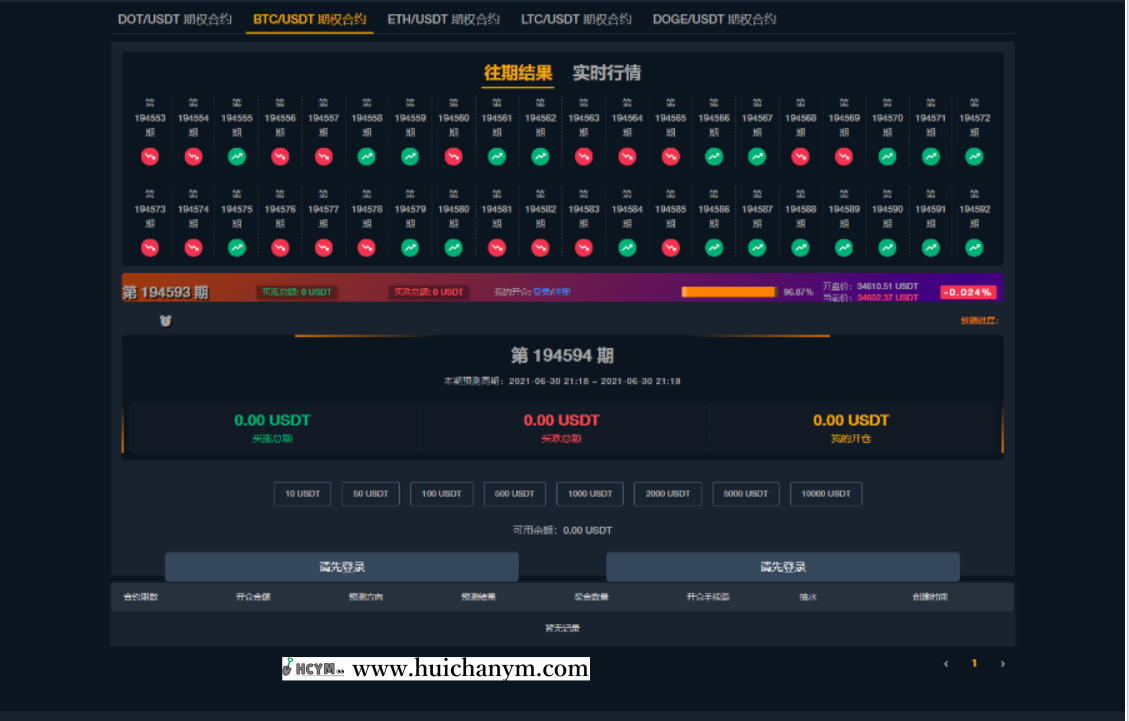The width and height of the screenshot is (1129, 721).
Task: Click the red down-trend icon for period 194553
Action: (150, 157)
